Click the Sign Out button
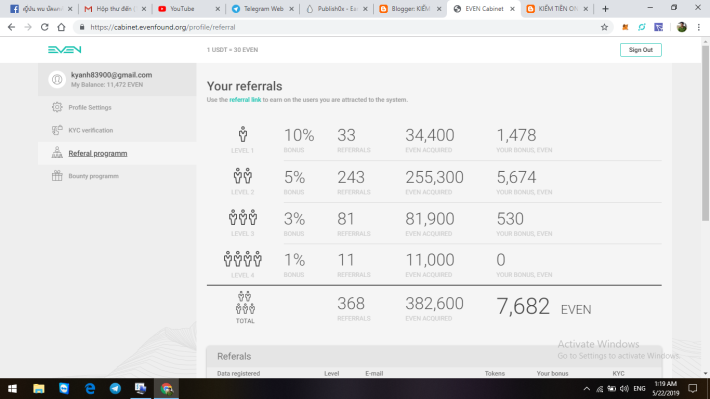The width and height of the screenshot is (710, 399). click(x=641, y=50)
